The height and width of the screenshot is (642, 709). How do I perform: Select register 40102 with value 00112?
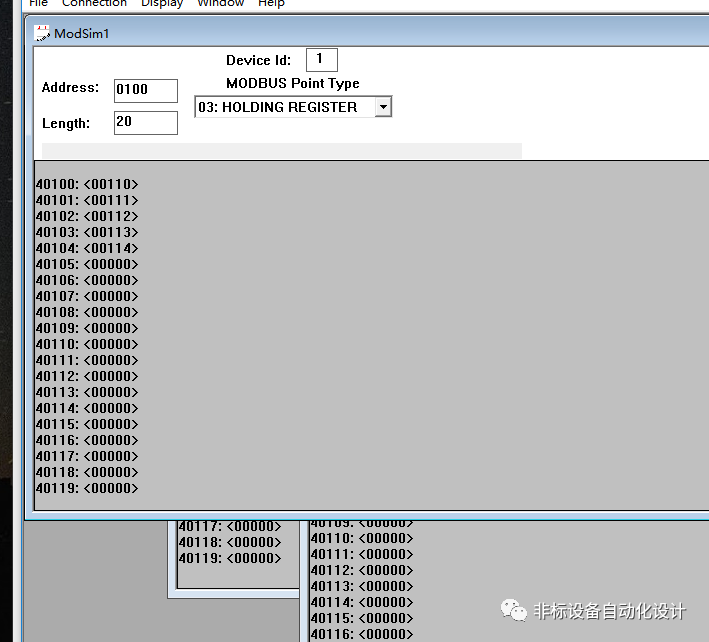click(x=87, y=216)
